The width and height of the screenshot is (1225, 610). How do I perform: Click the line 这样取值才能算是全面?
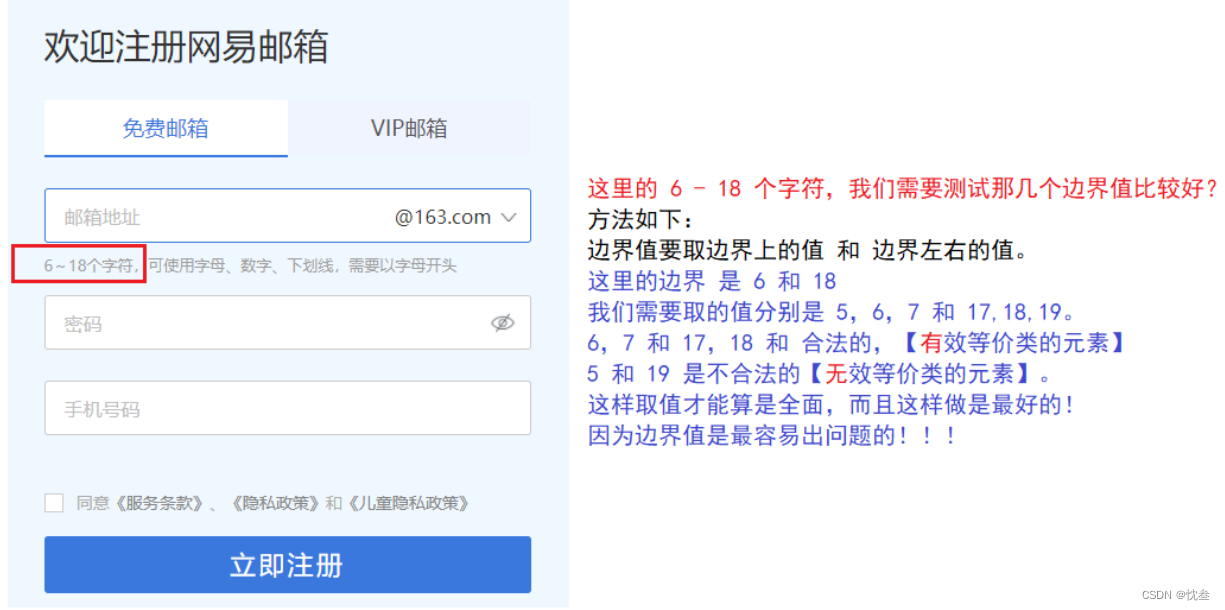[832, 406]
